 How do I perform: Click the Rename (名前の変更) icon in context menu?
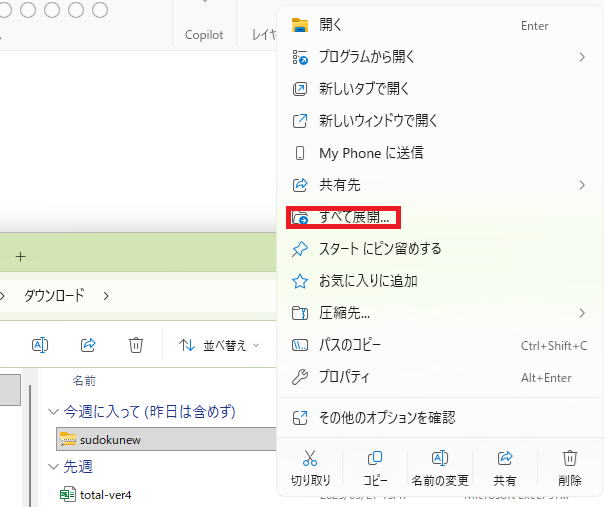click(439, 458)
